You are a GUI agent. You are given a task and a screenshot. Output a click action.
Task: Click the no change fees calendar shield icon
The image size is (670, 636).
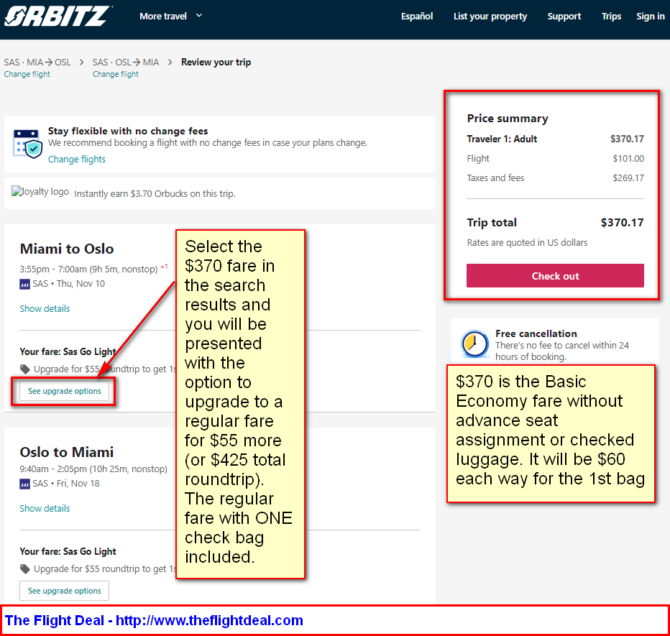(28, 144)
